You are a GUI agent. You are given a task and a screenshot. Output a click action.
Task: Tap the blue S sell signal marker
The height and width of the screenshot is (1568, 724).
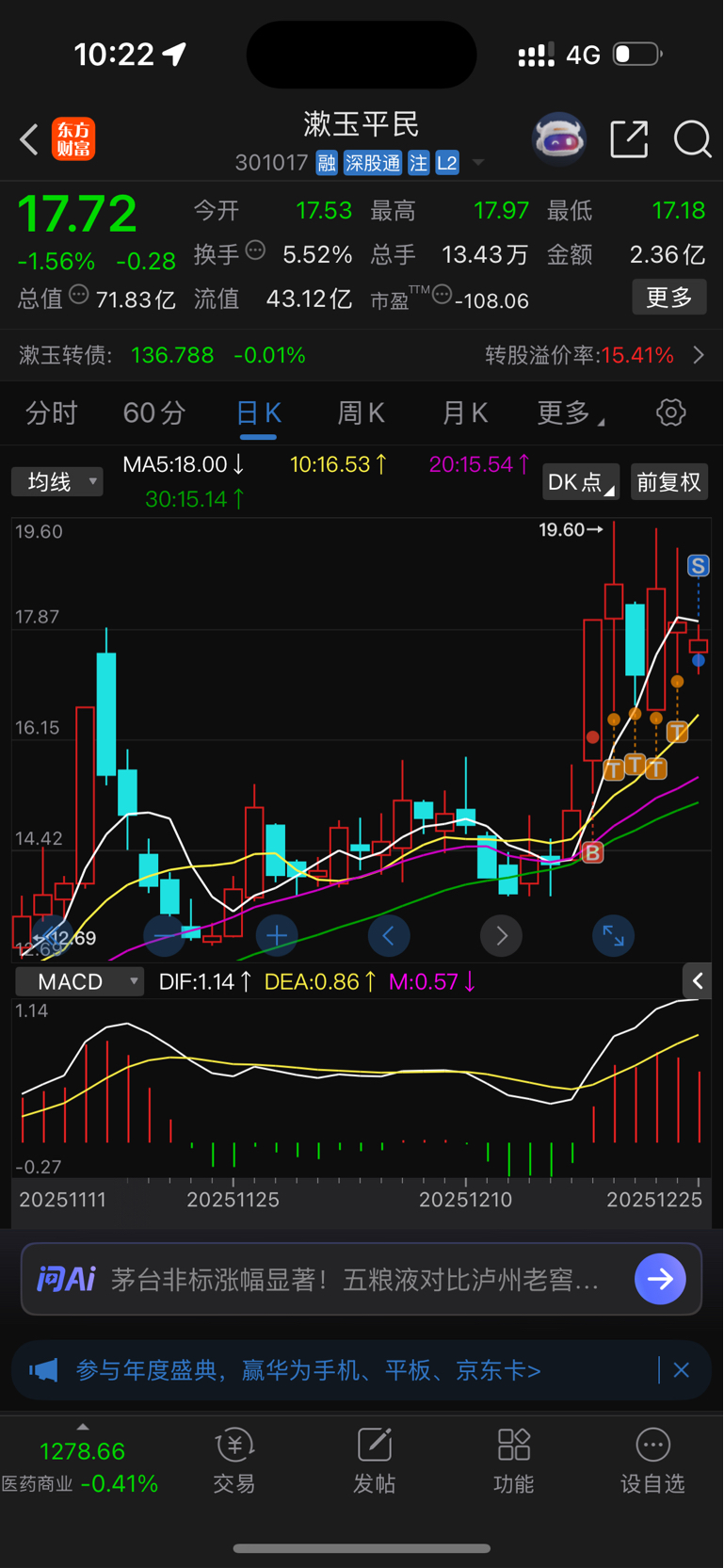[x=699, y=565]
